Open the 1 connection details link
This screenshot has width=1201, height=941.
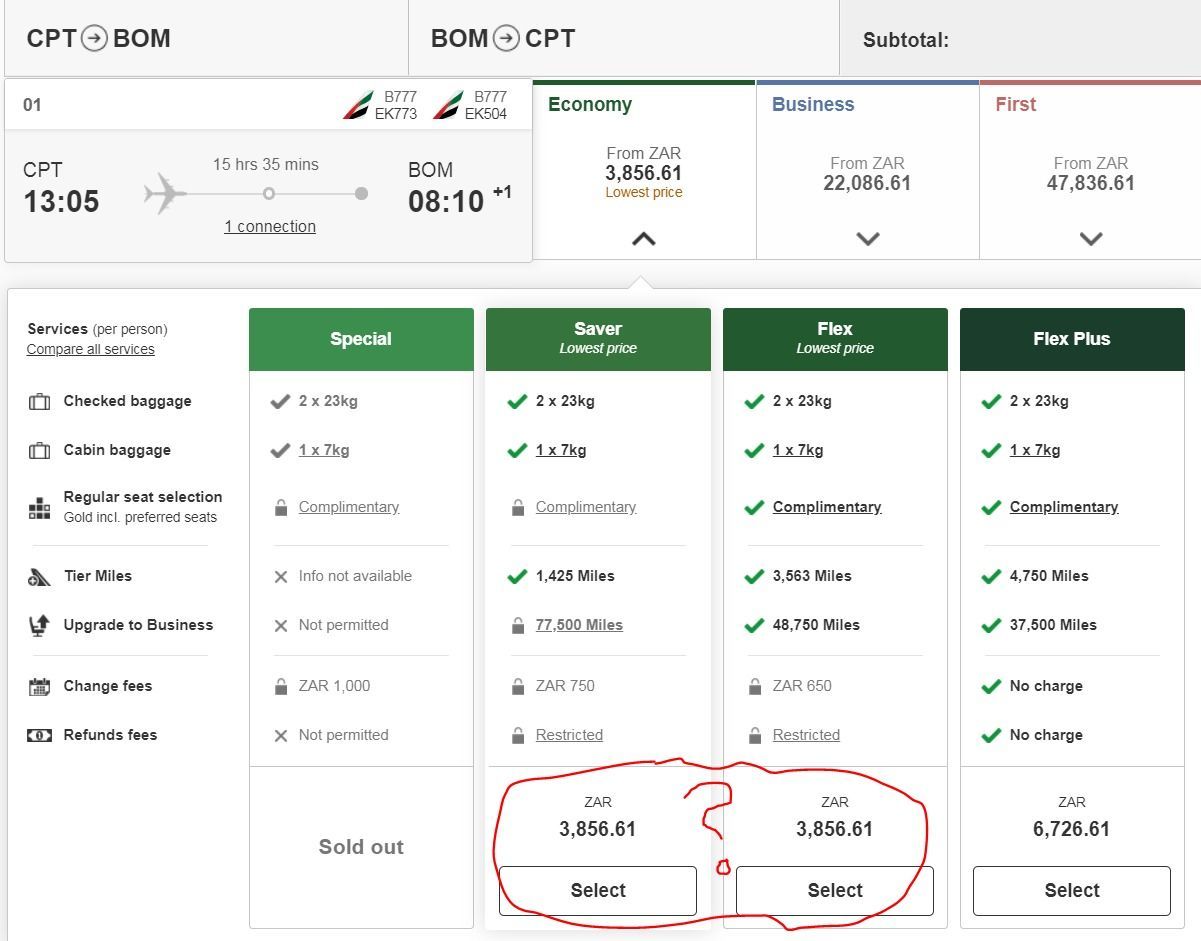[270, 227]
